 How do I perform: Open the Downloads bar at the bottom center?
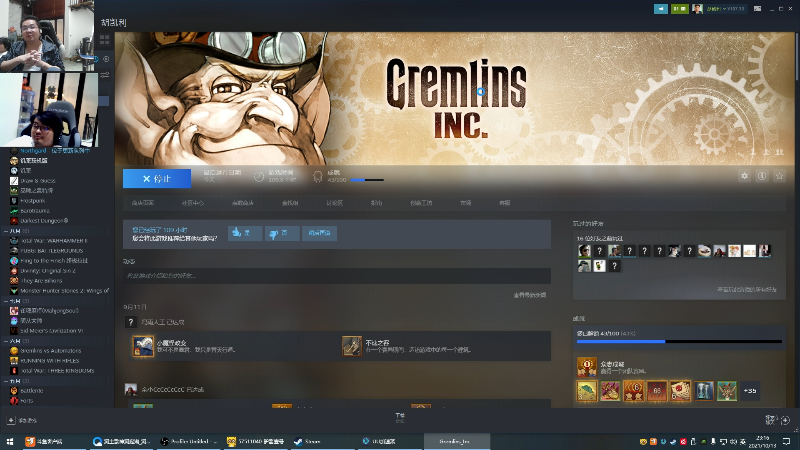[x=400, y=418]
